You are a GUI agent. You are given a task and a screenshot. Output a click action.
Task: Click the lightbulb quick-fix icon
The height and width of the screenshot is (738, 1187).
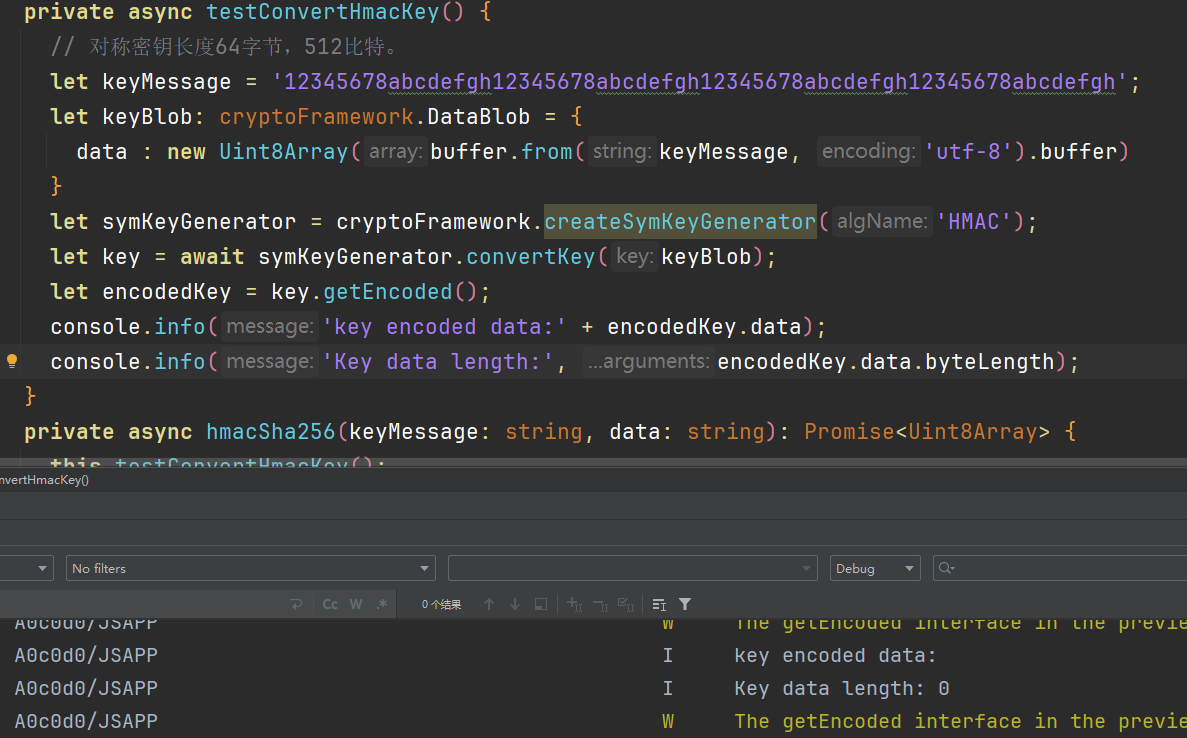[x=12, y=361]
